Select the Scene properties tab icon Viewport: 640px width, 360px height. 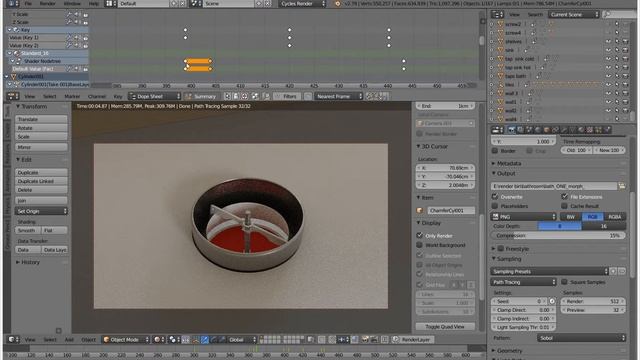point(529,130)
